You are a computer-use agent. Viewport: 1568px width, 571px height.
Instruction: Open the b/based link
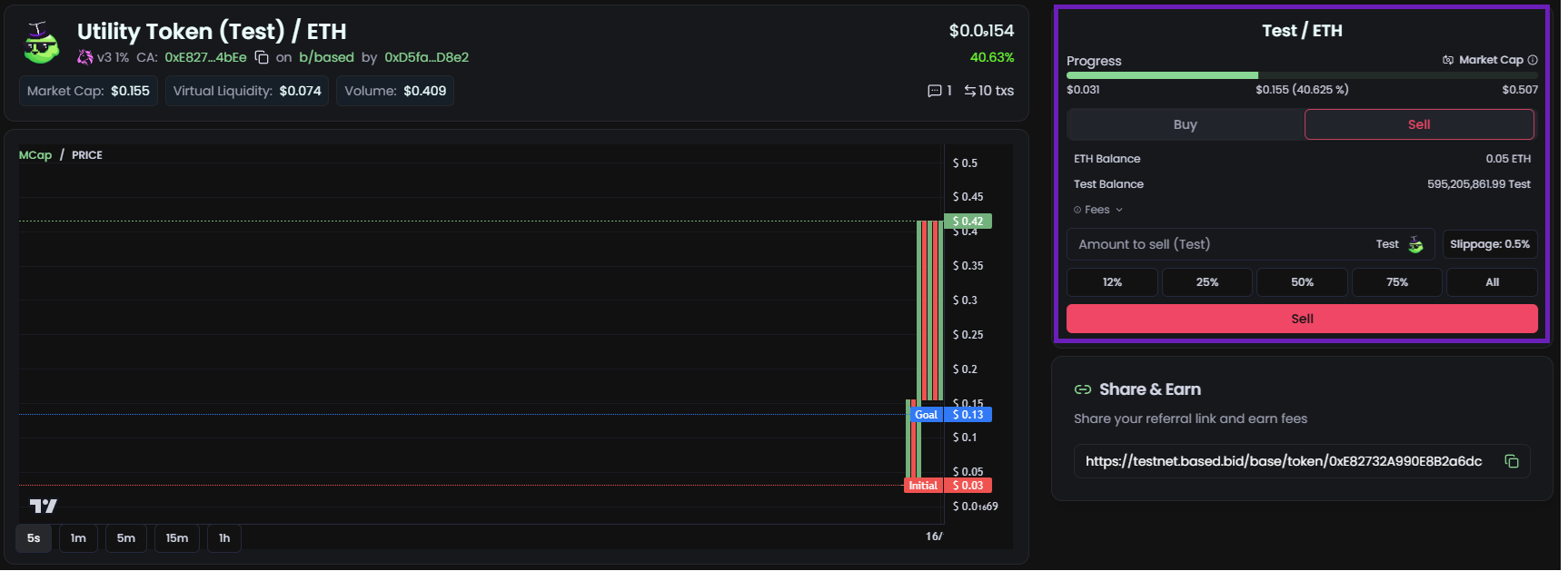[x=326, y=57]
